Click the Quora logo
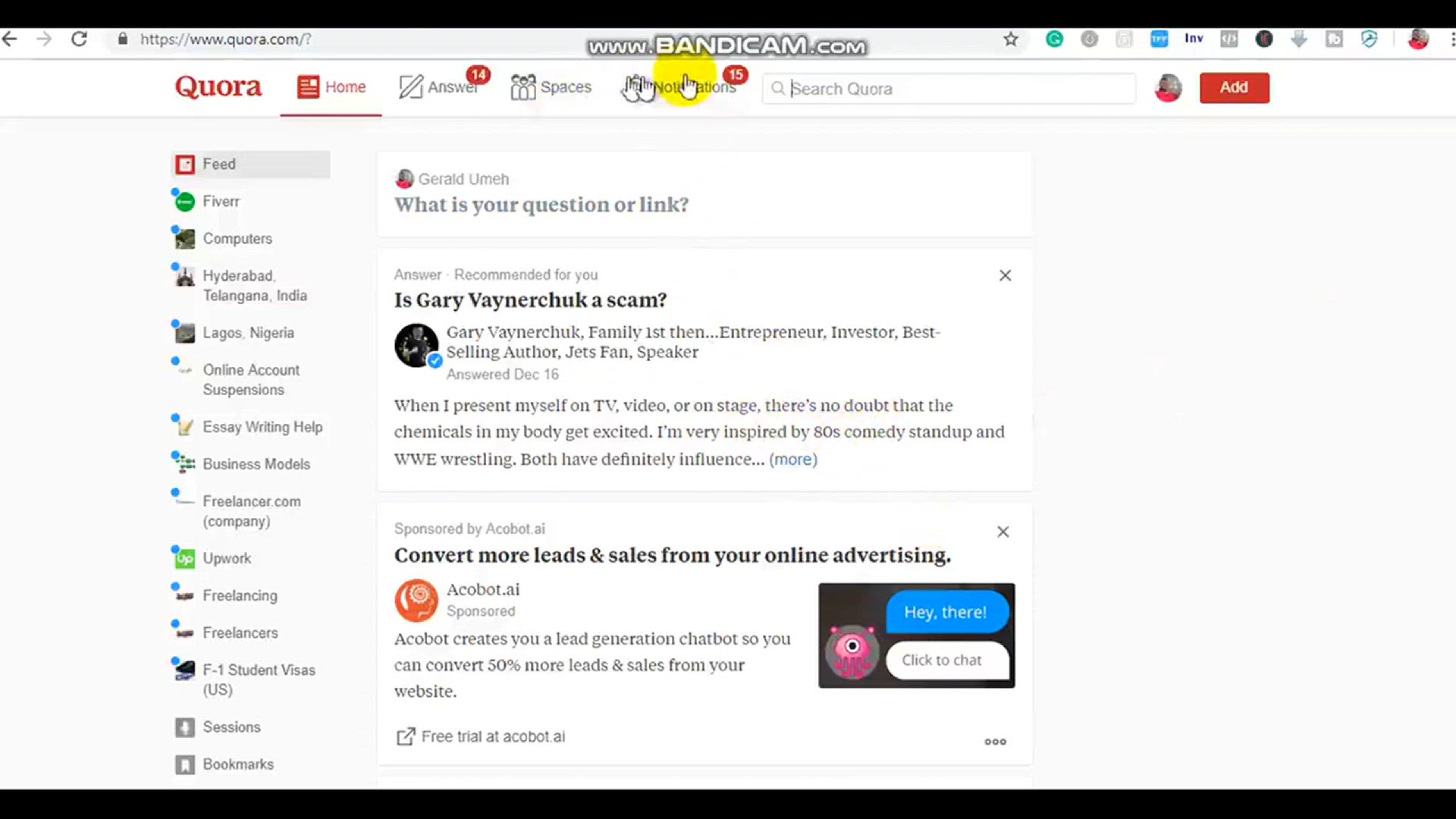This screenshot has height=819, width=1456. (x=218, y=87)
